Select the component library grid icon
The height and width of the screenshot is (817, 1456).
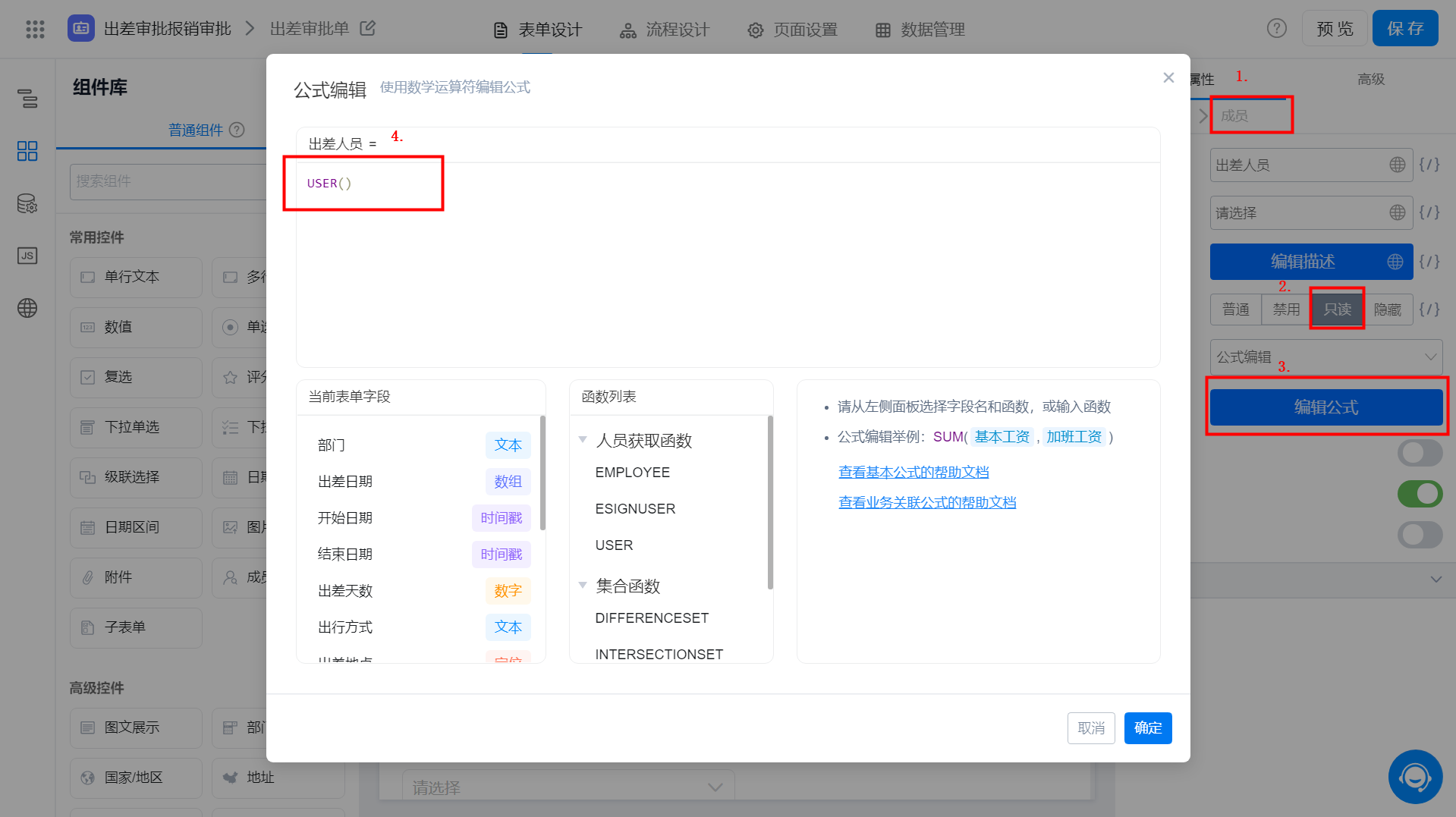click(27, 150)
